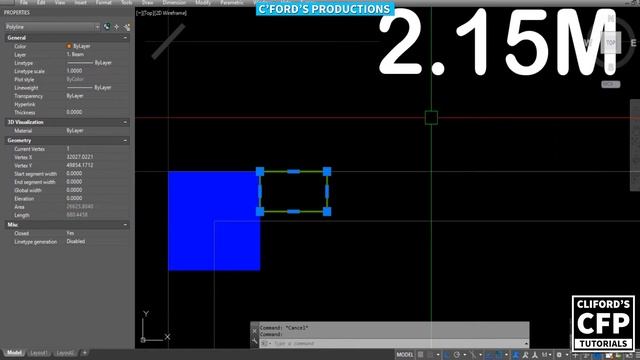Viewport: 640px width, 360px height.
Task: Collapse the Geometry section
Action: (x=125, y=140)
